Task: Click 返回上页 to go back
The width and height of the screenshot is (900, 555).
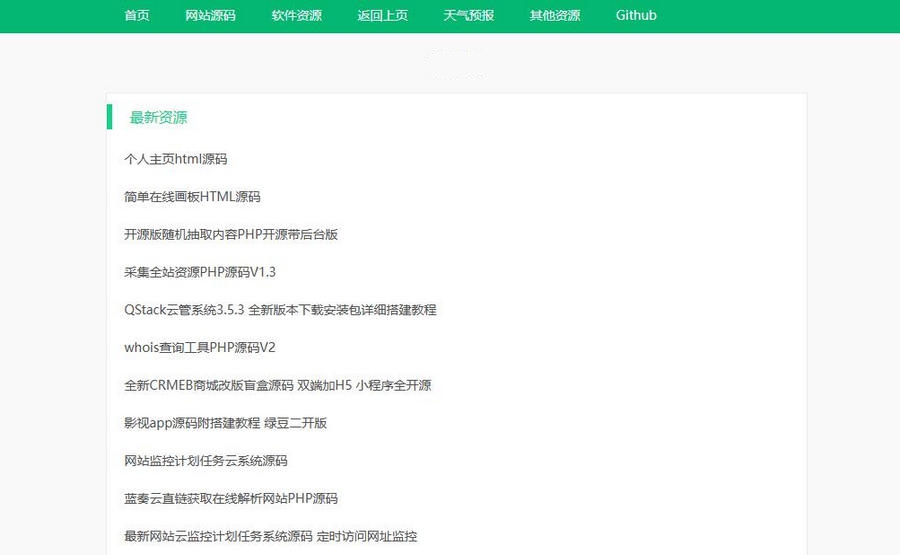Action: [x=382, y=15]
